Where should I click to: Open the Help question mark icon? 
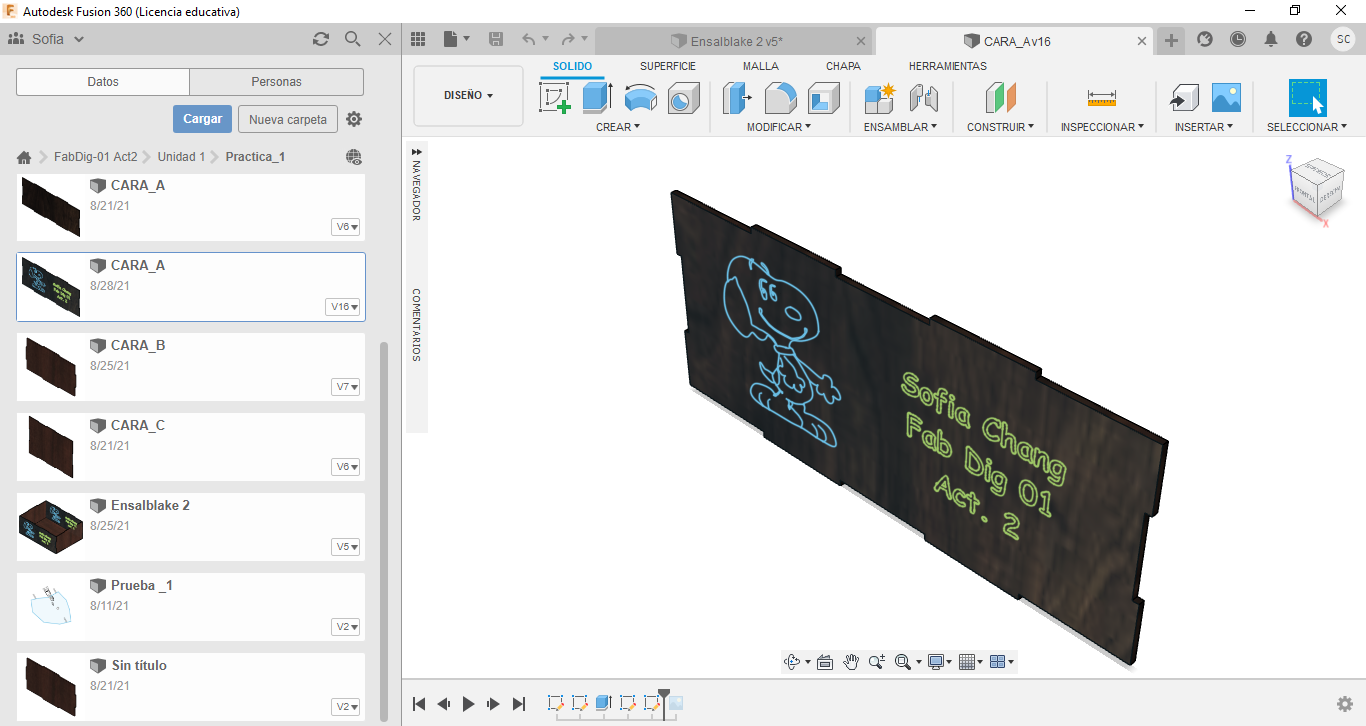click(x=1304, y=39)
